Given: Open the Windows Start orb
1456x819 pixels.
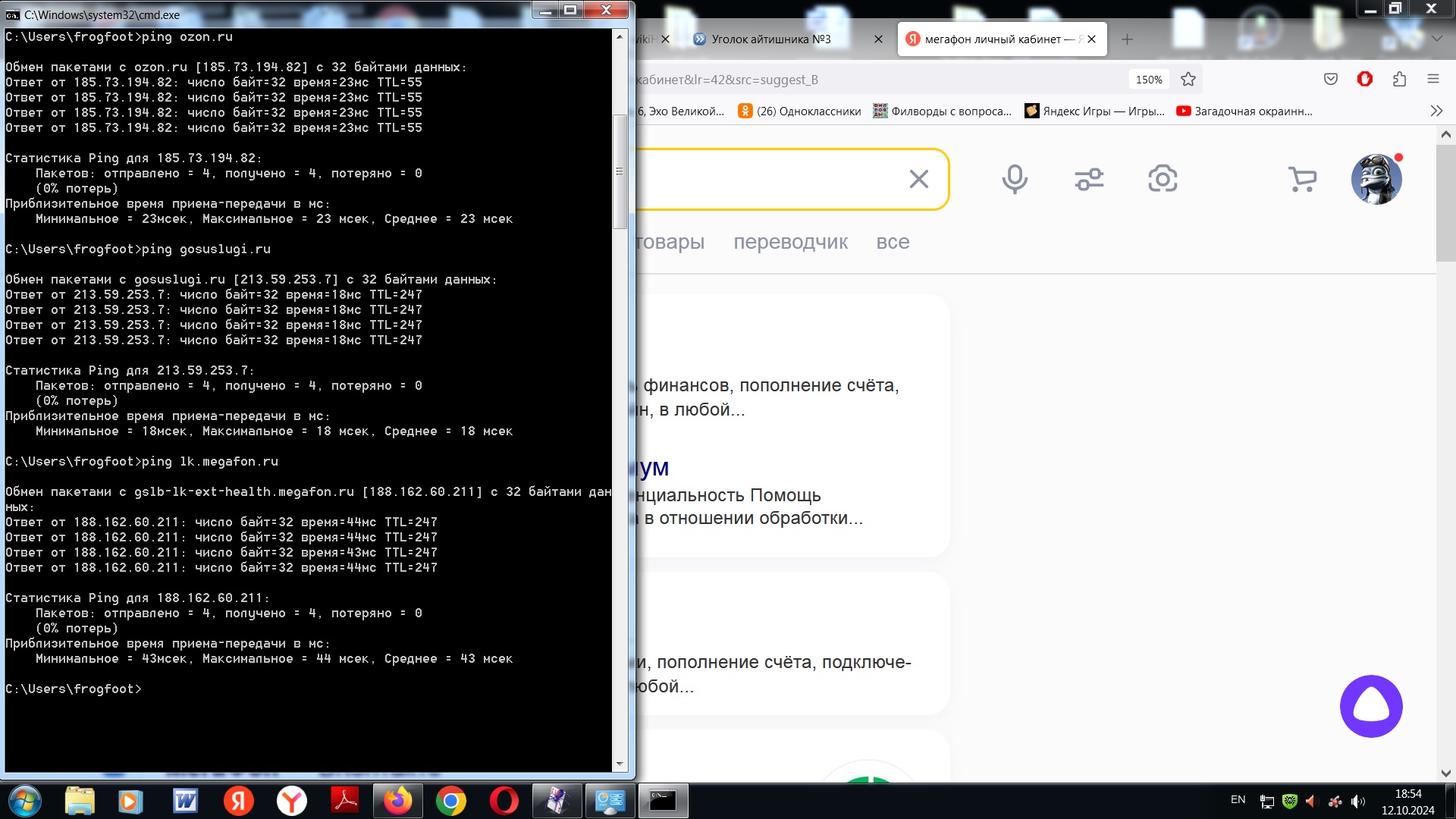Looking at the screenshot, I should (24, 801).
